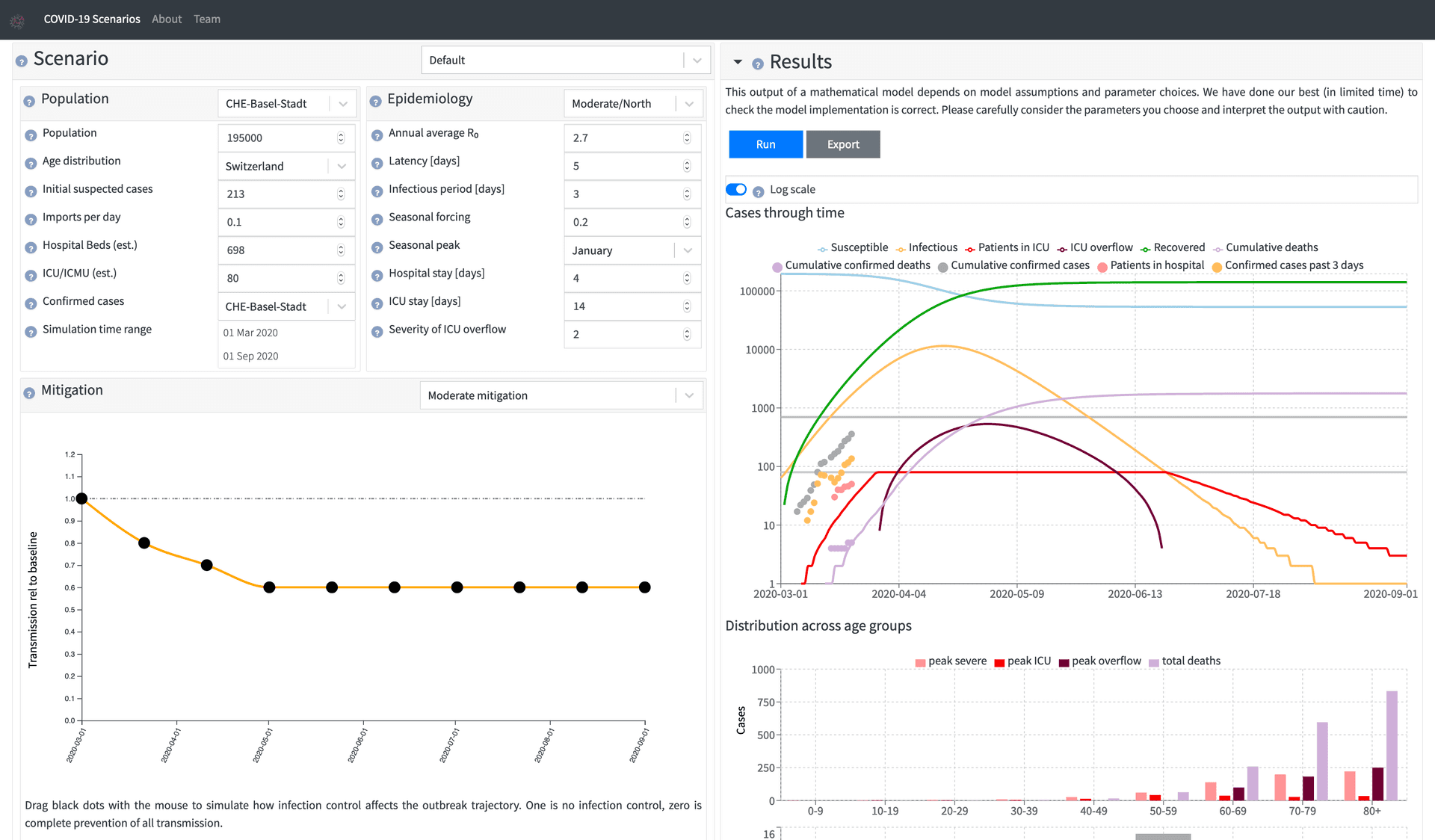Click the COVID-19 Scenarios virus logo icon
This screenshot has height=840, width=1435.
click(17, 21)
